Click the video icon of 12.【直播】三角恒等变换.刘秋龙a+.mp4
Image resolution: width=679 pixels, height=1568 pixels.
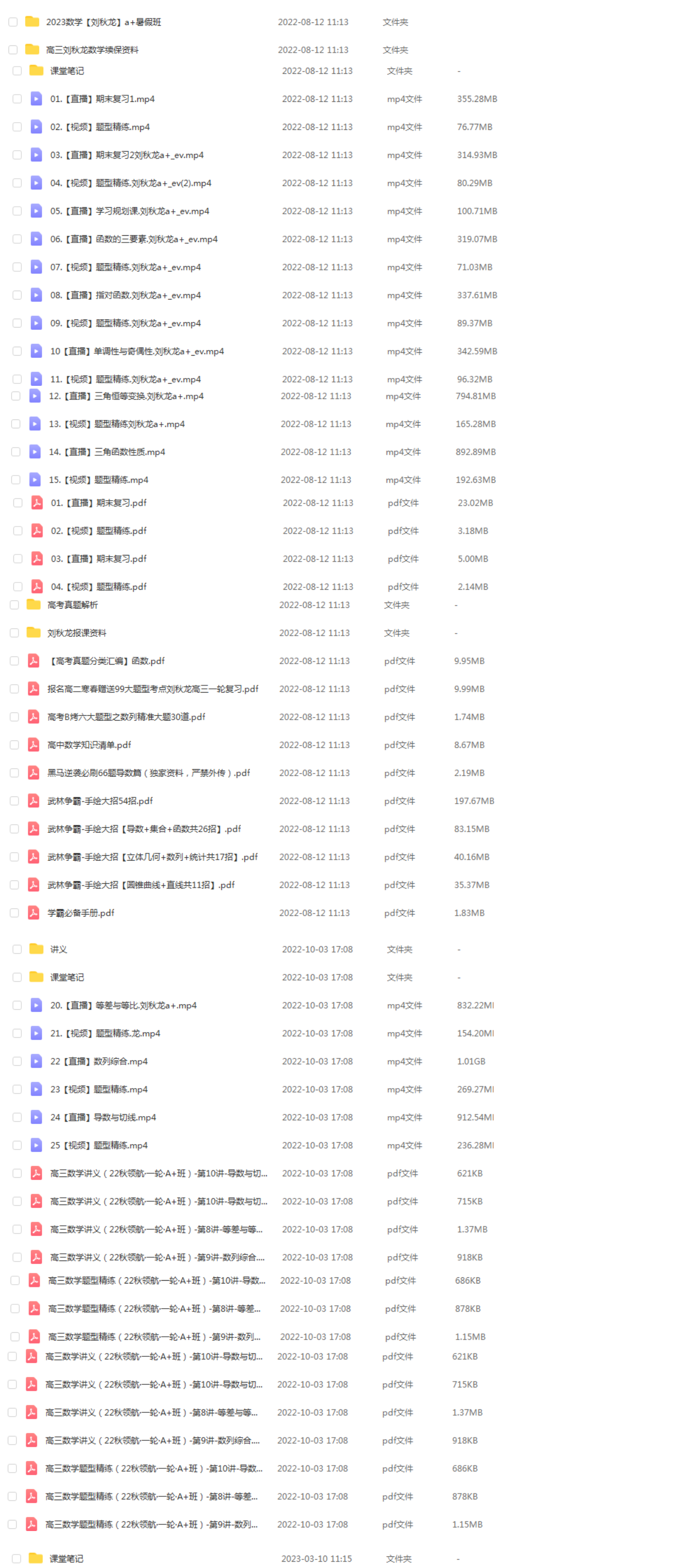pyautogui.click(x=35, y=396)
